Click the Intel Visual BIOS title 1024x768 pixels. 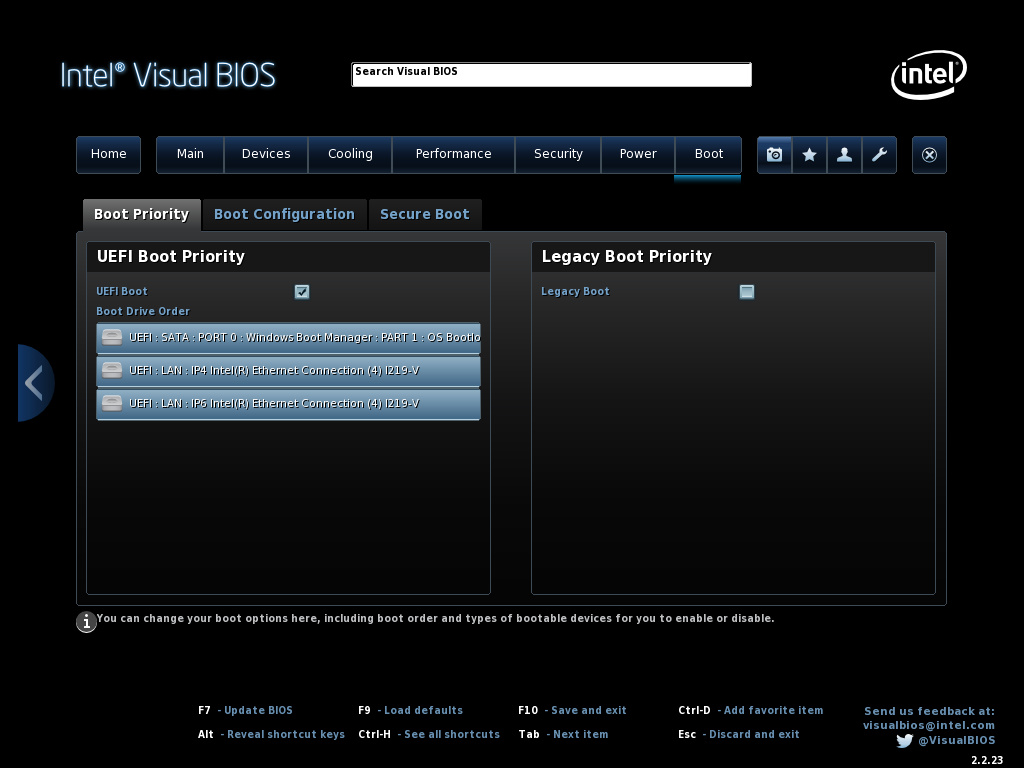tap(168, 75)
